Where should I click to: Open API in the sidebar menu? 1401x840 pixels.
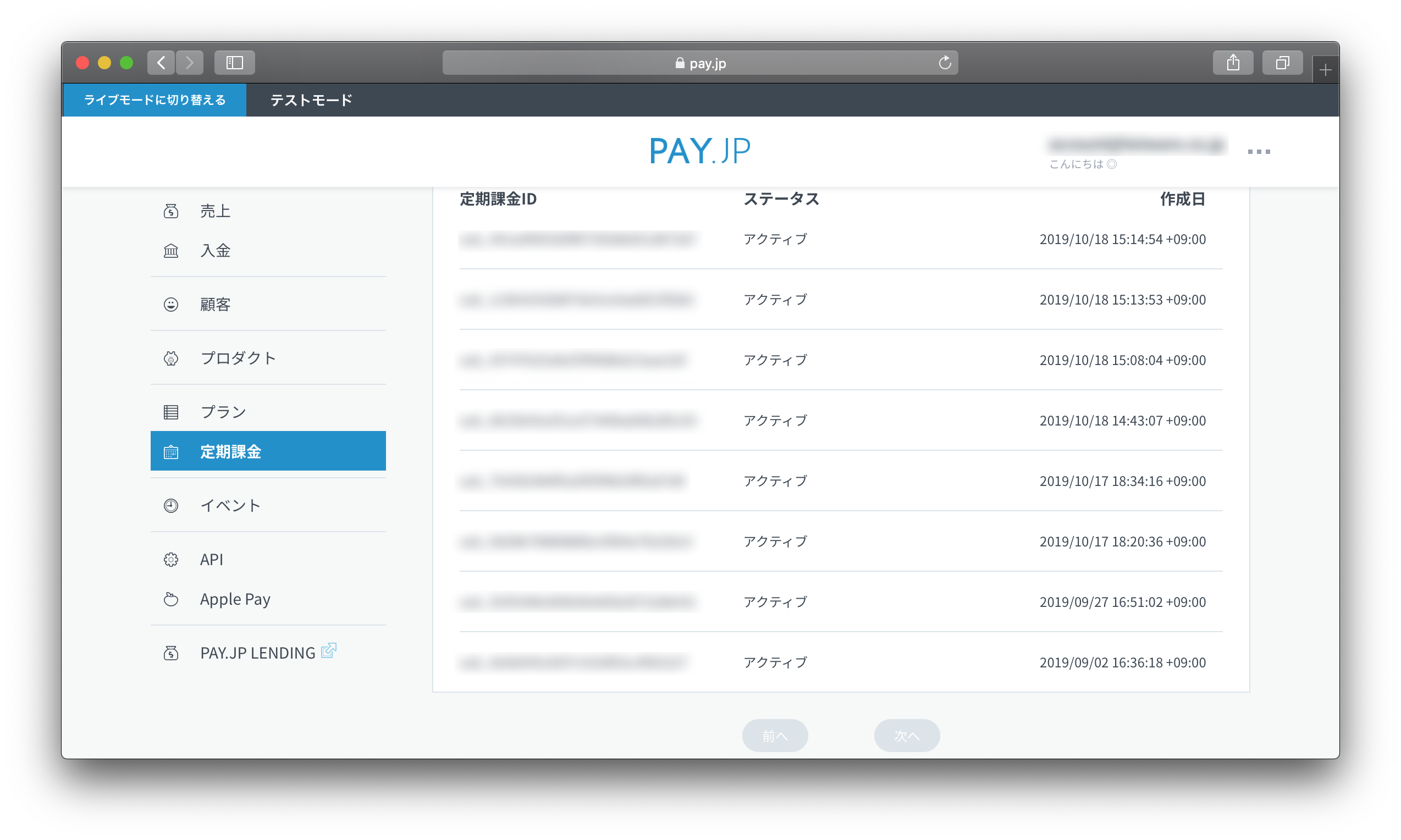268,559
